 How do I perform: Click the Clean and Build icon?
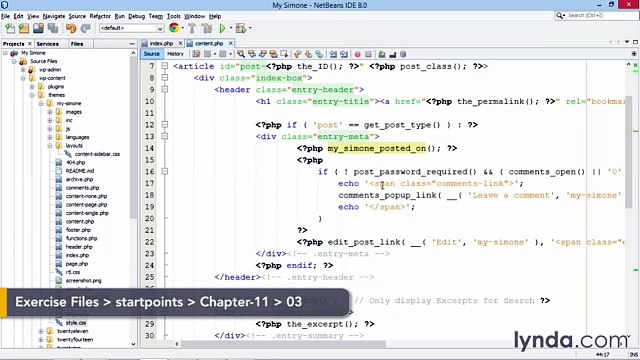(207, 28)
